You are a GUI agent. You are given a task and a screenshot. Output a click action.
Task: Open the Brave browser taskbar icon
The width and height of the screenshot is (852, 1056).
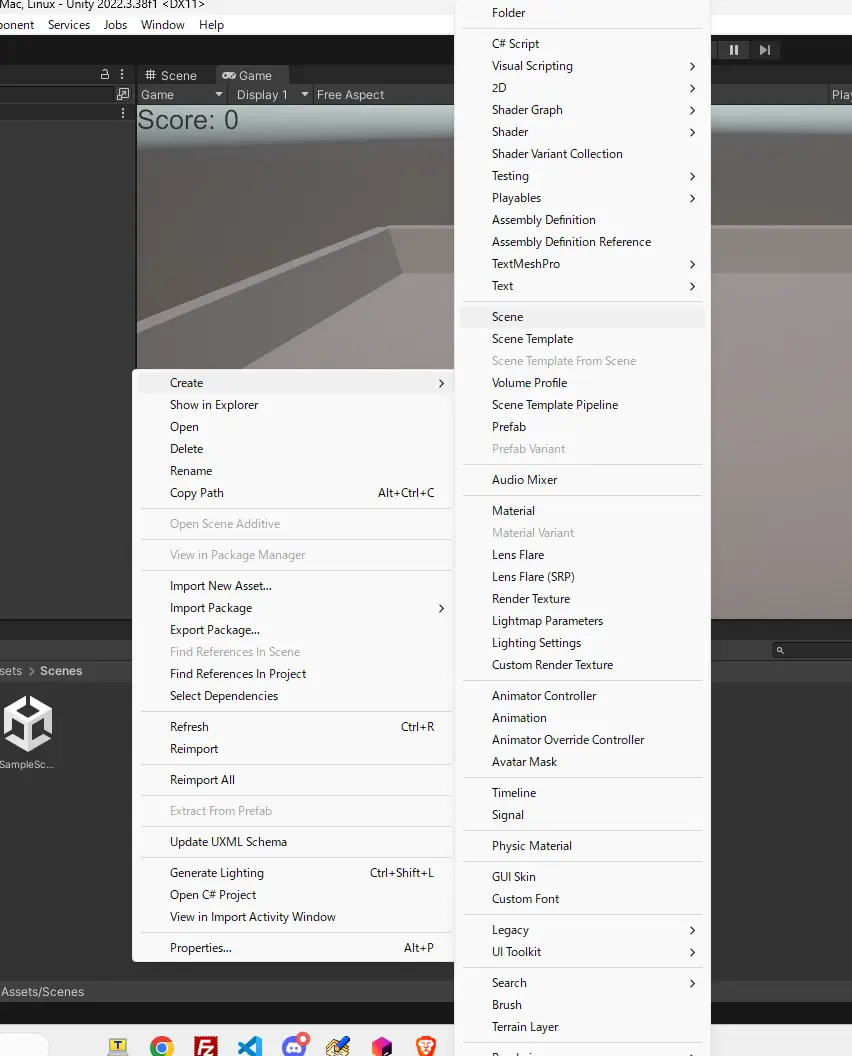(426, 1046)
